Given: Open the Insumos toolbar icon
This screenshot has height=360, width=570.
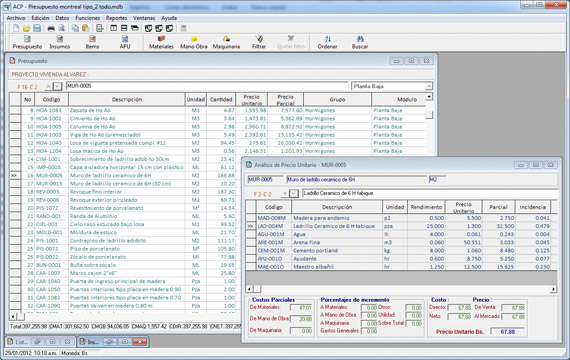Looking at the screenshot, I should click(60, 42).
